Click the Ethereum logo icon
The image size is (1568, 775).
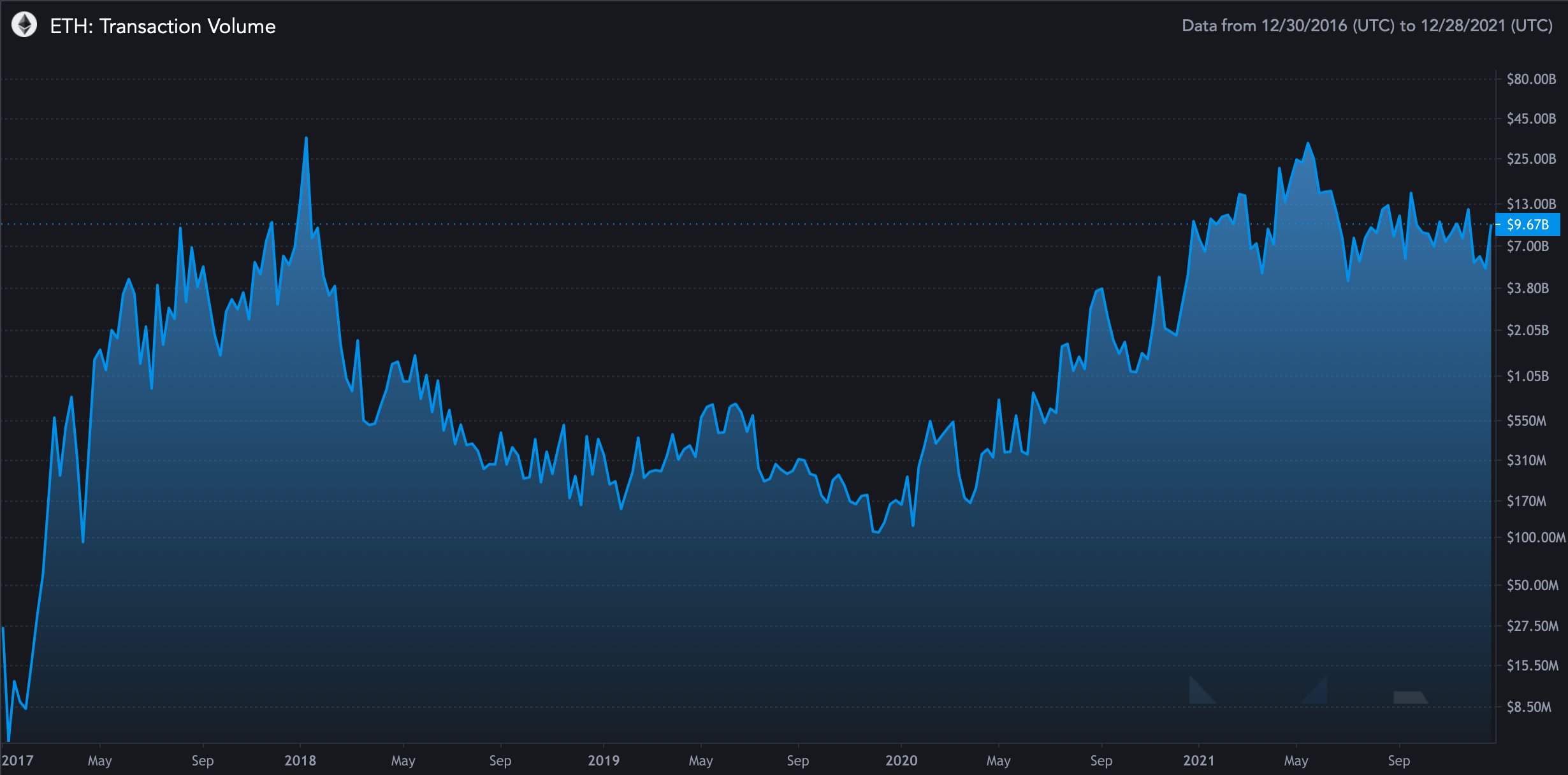coord(24,25)
